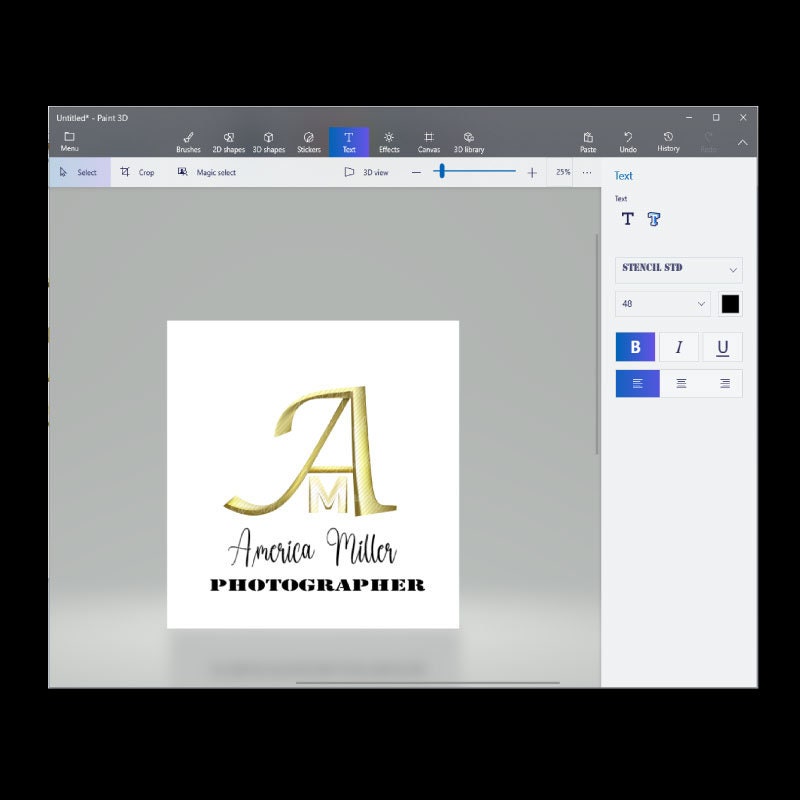Open the font size 48 dropdown

click(x=662, y=303)
